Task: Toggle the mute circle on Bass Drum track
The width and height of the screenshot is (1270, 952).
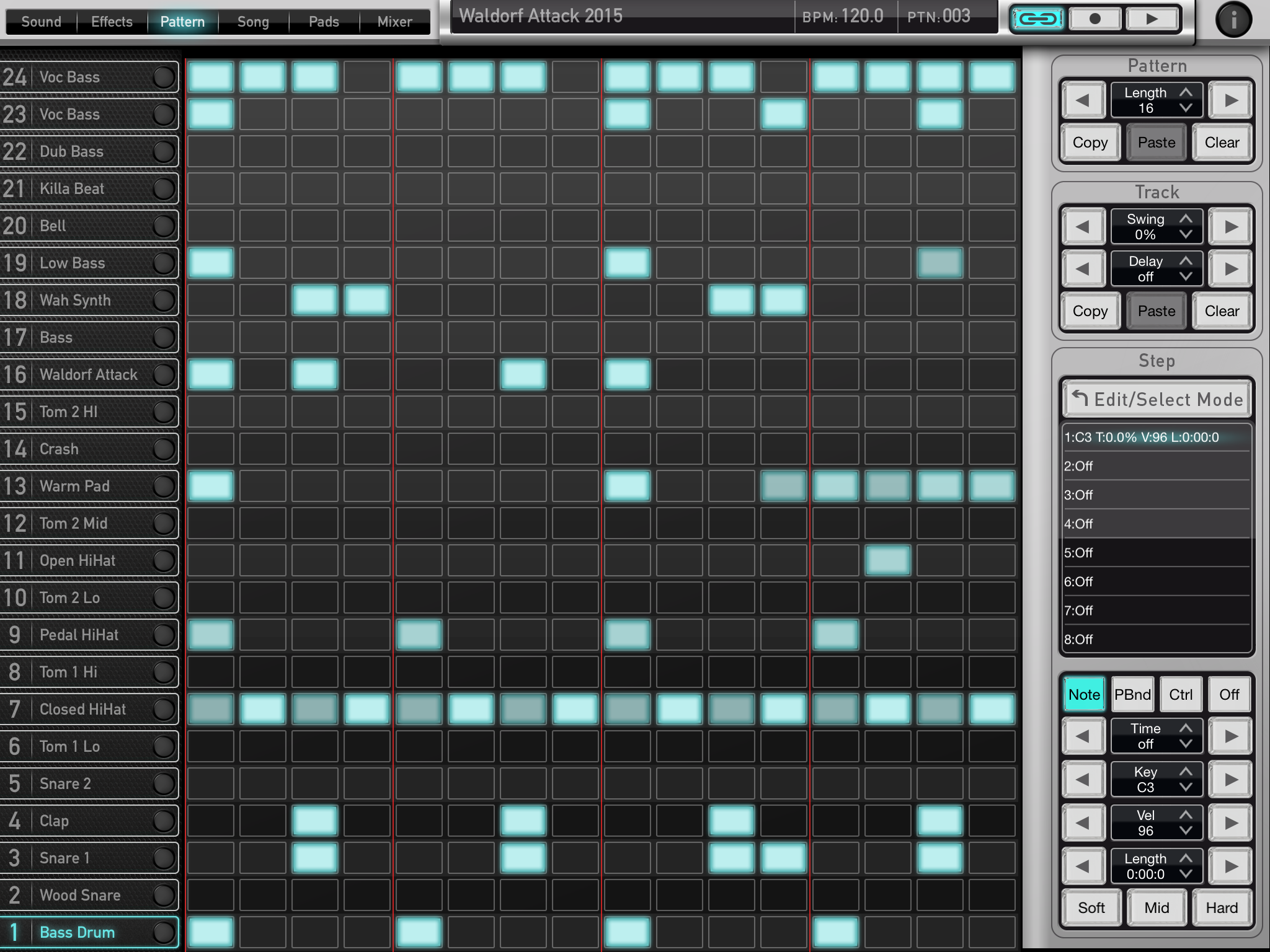Action: coord(164,932)
